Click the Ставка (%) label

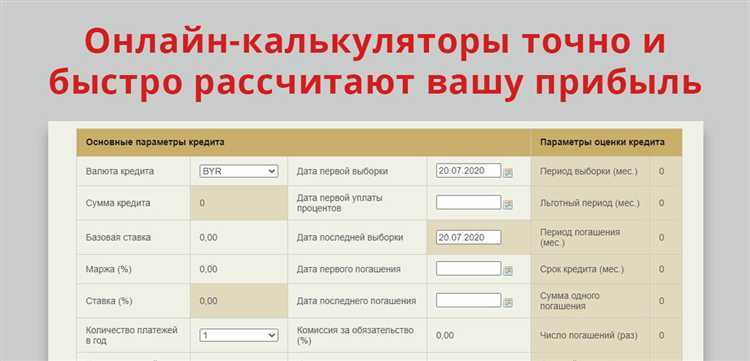[x=109, y=301]
